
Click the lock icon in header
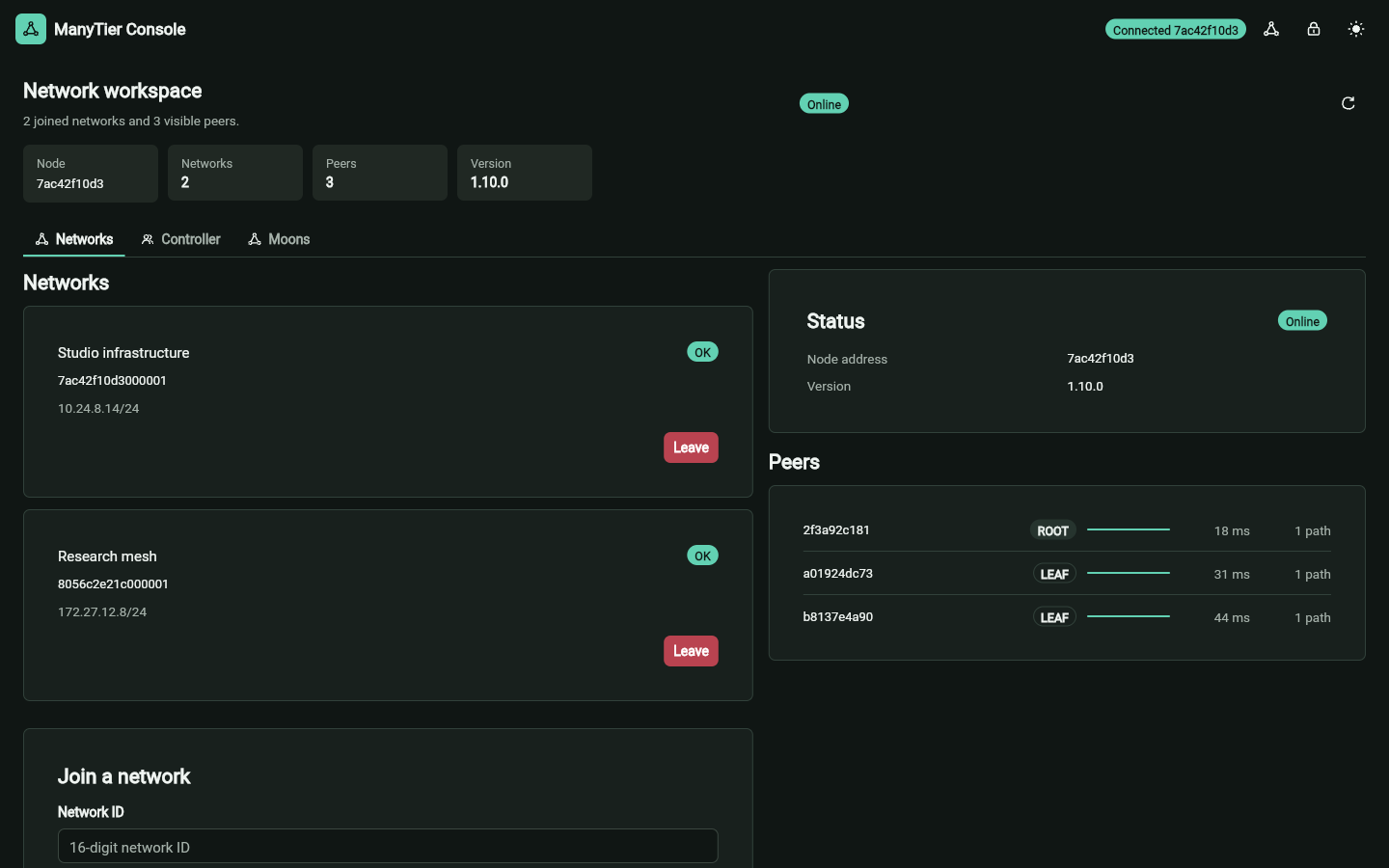1314,29
